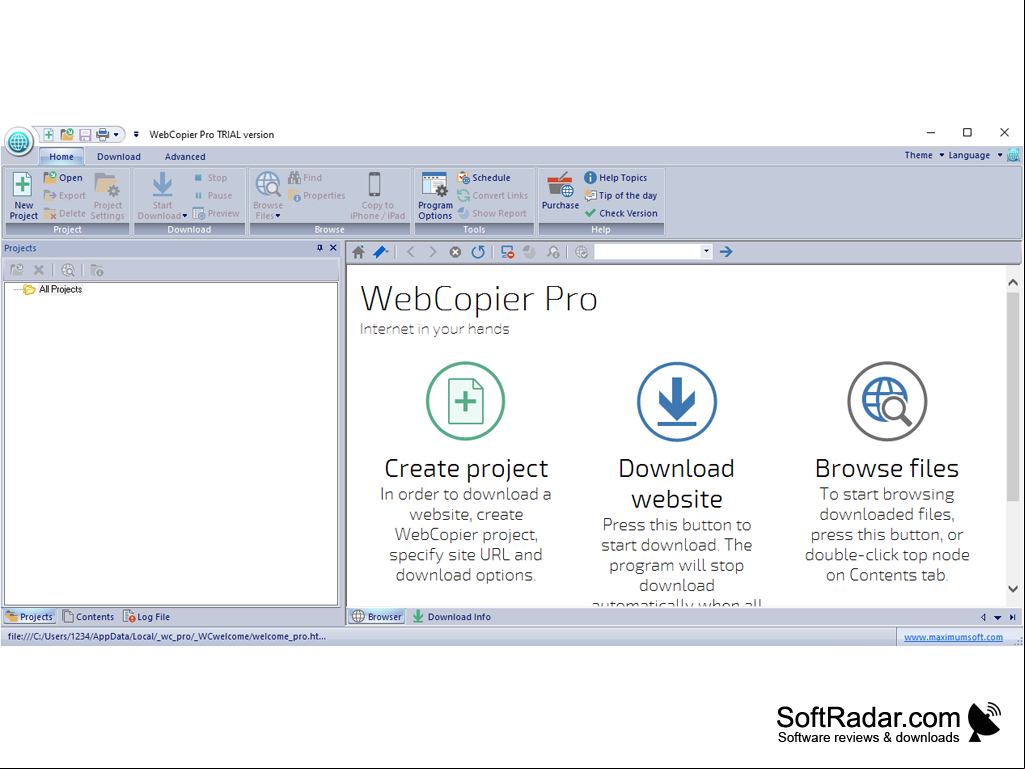Click the Pause download button
The width and height of the screenshot is (1025, 769).
coord(213,195)
